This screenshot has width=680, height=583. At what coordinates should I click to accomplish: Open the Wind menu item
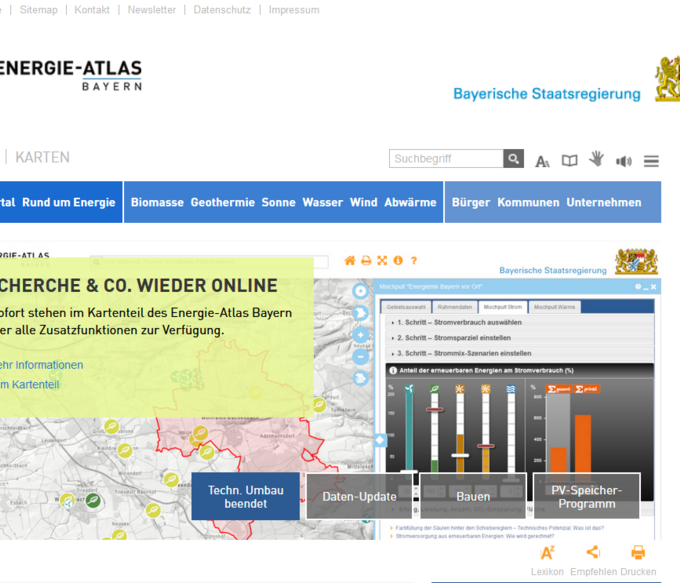point(363,203)
